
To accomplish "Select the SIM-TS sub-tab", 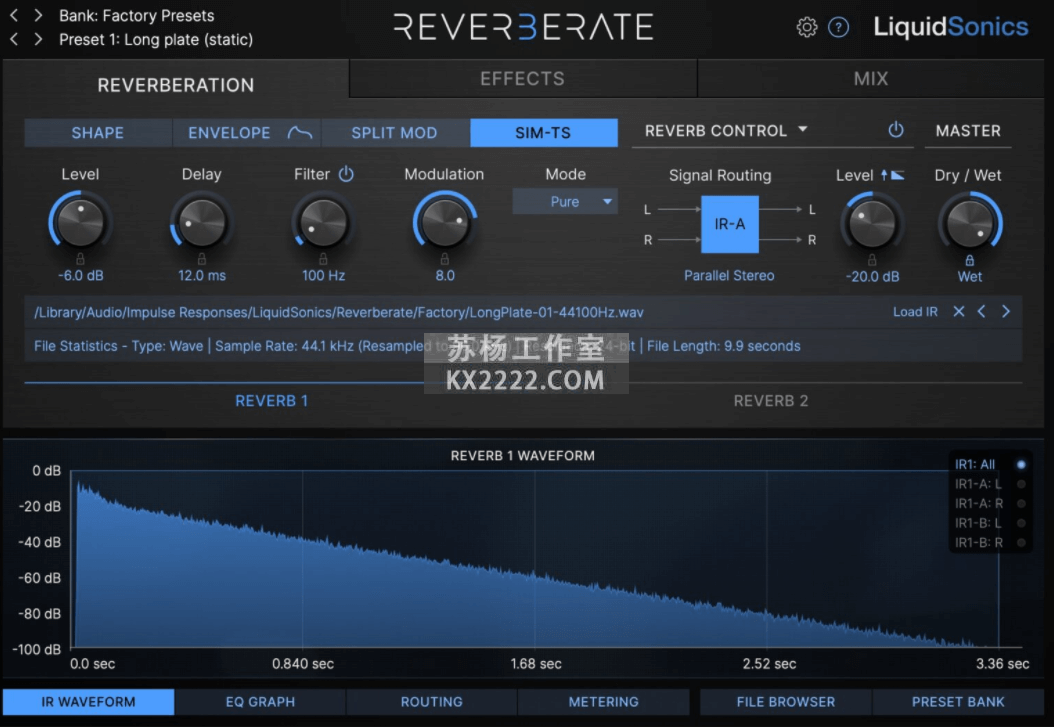I will (543, 133).
